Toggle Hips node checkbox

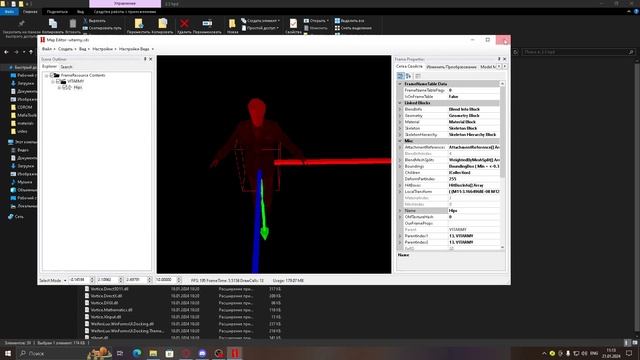64,87
